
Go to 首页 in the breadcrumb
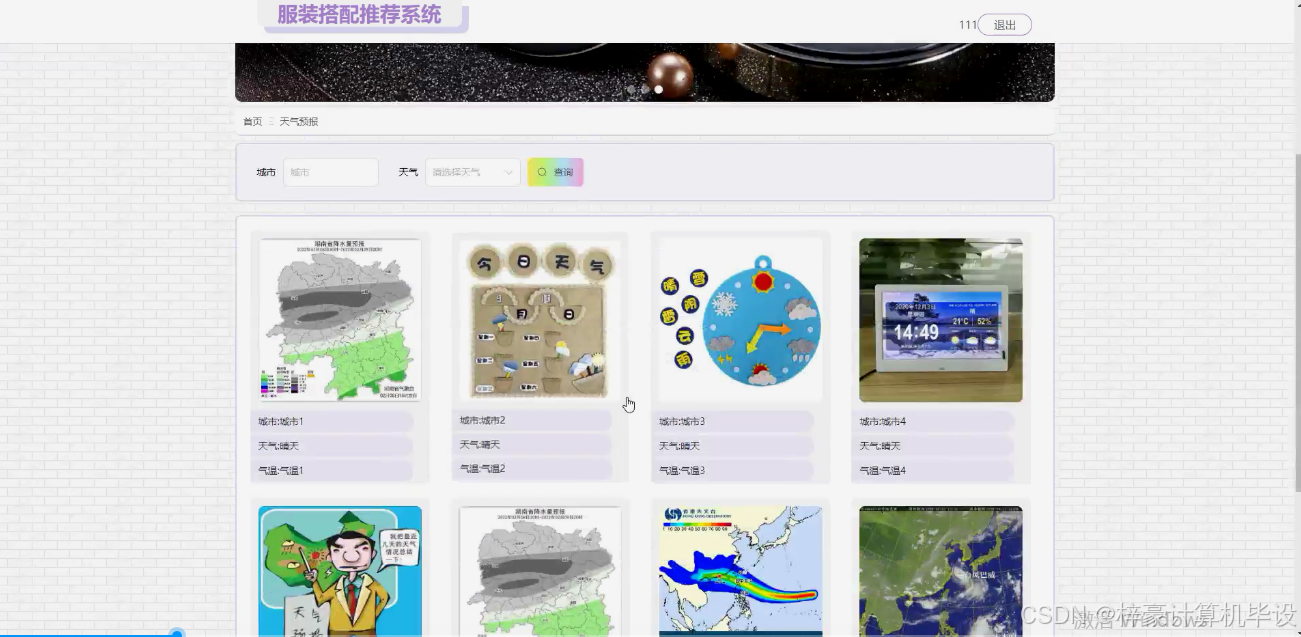(252, 122)
